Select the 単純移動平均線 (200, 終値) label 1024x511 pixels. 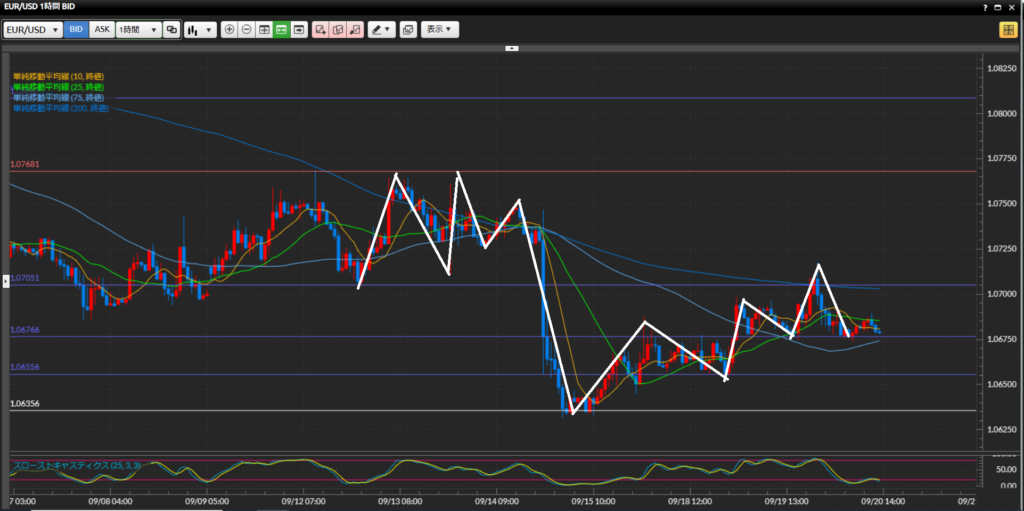[x=58, y=108]
